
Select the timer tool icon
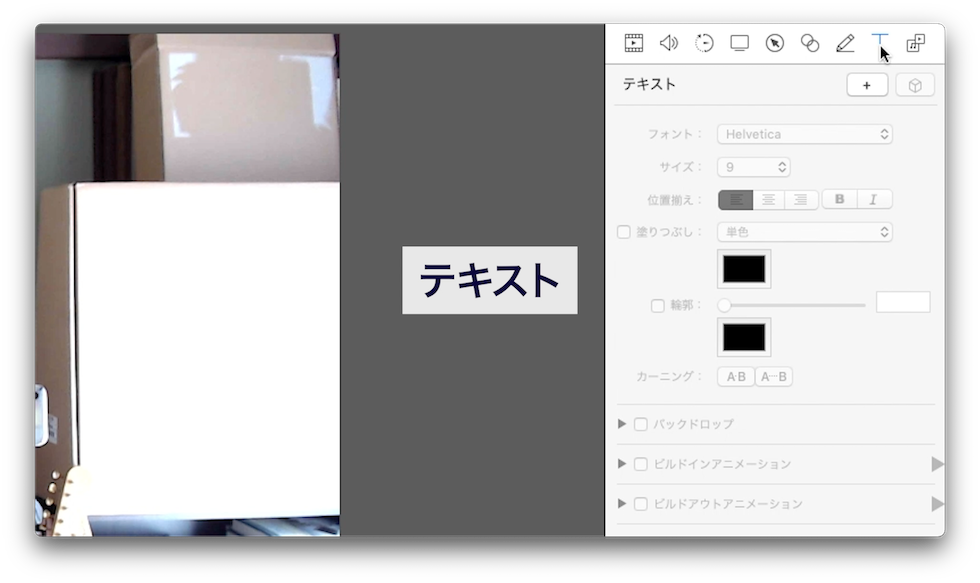(x=704, y=43)
